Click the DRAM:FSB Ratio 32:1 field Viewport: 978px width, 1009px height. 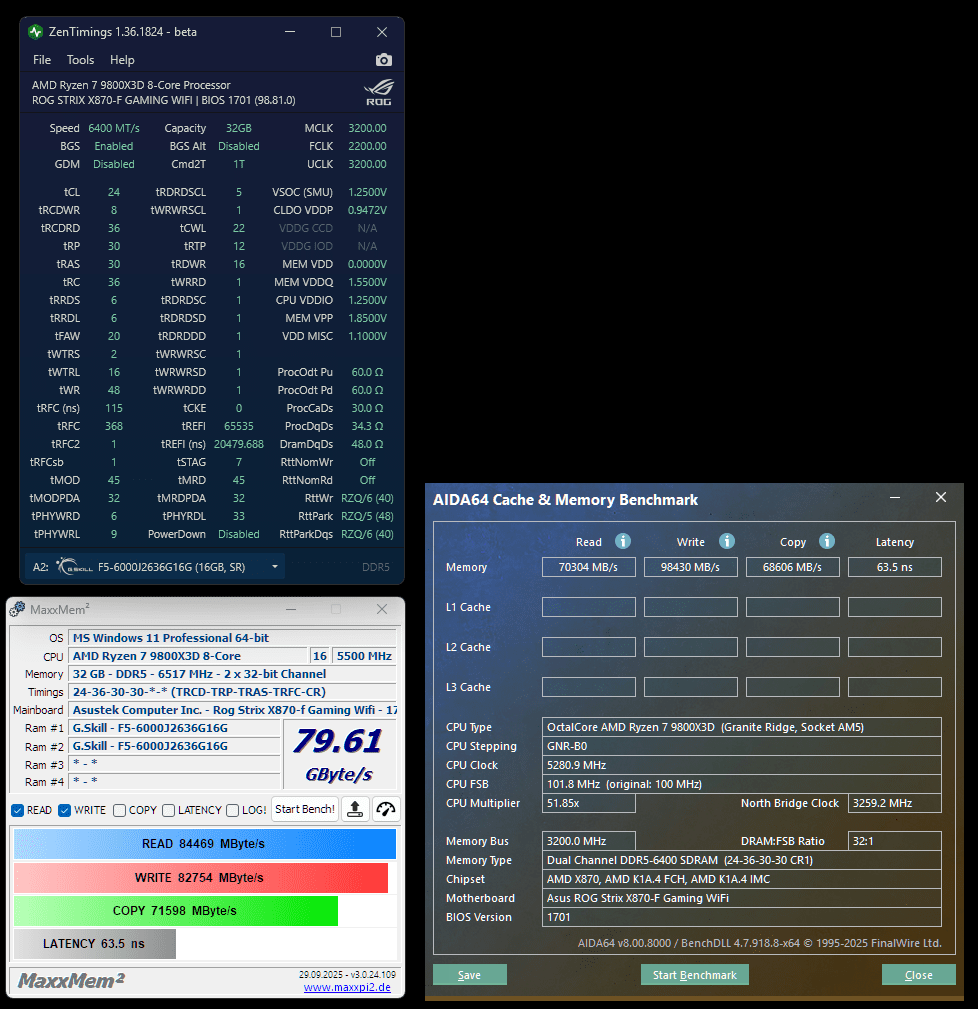click(894, 841)
